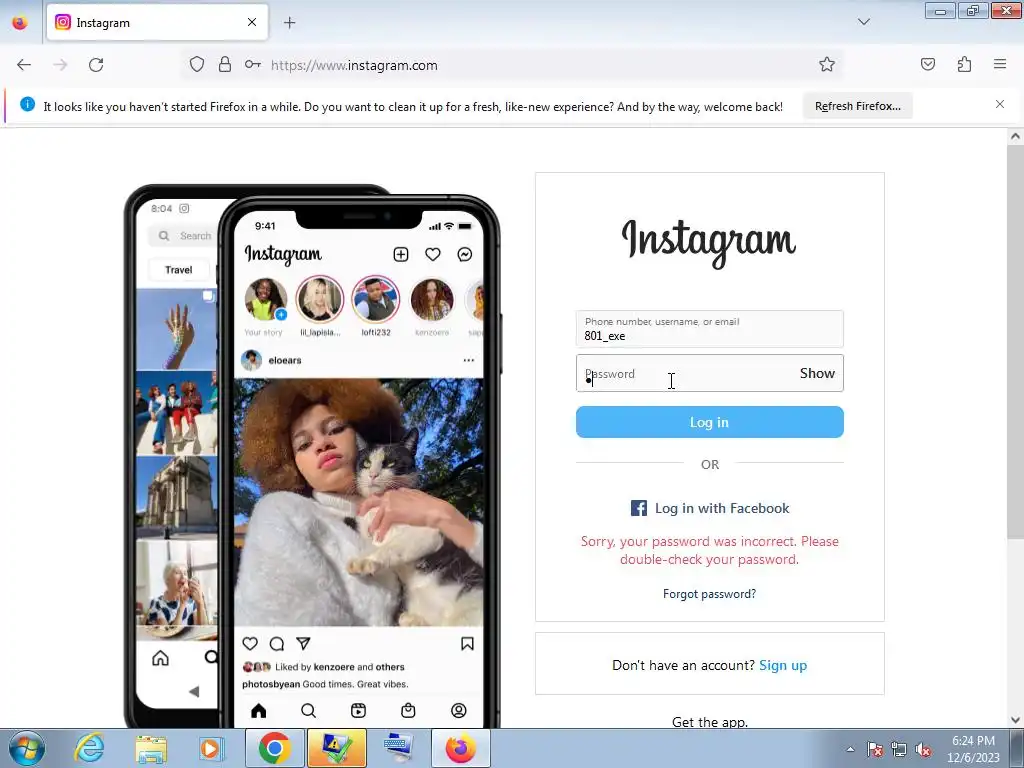Open the Windows Start menu

27,748
